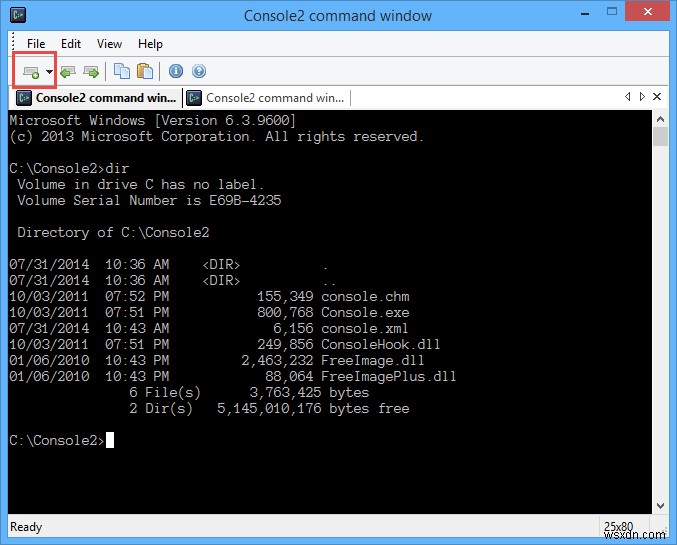
Task: Open the View menu
Action: click(x=109, y=44)
